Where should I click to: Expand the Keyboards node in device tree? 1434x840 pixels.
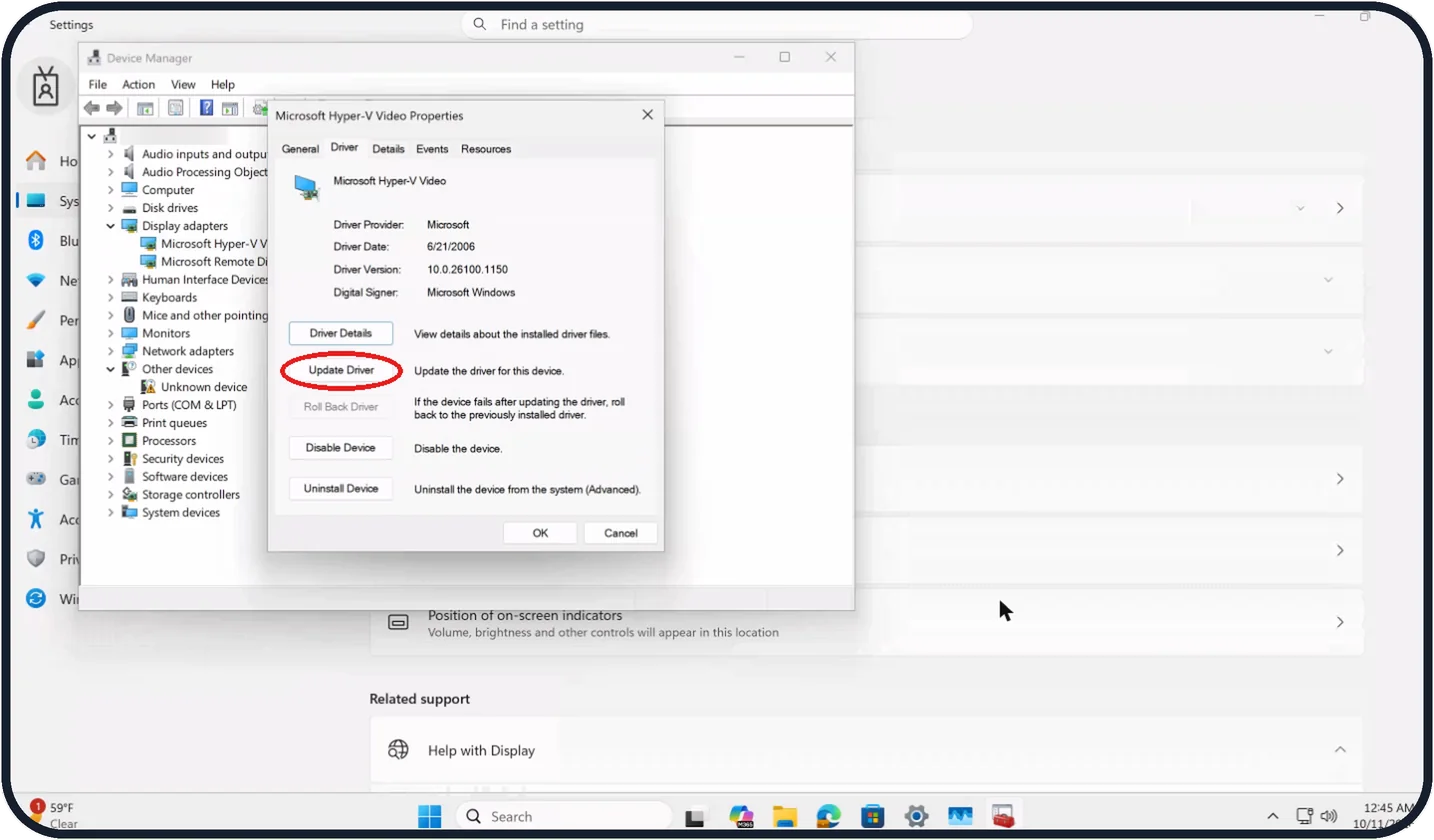click(x=111, y=297)
